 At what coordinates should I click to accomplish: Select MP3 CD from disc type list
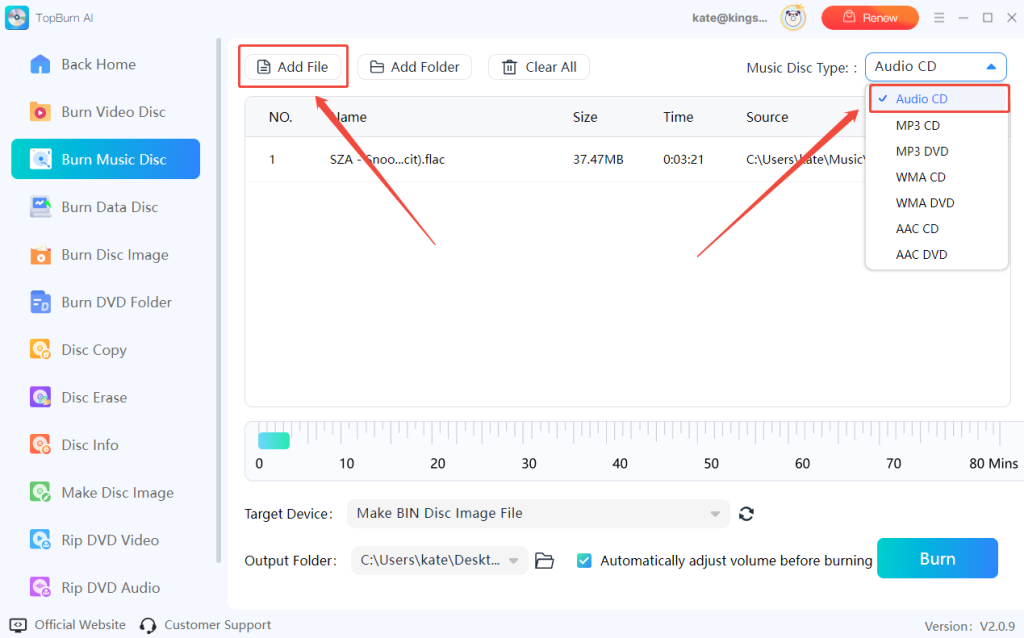[917, 125]
